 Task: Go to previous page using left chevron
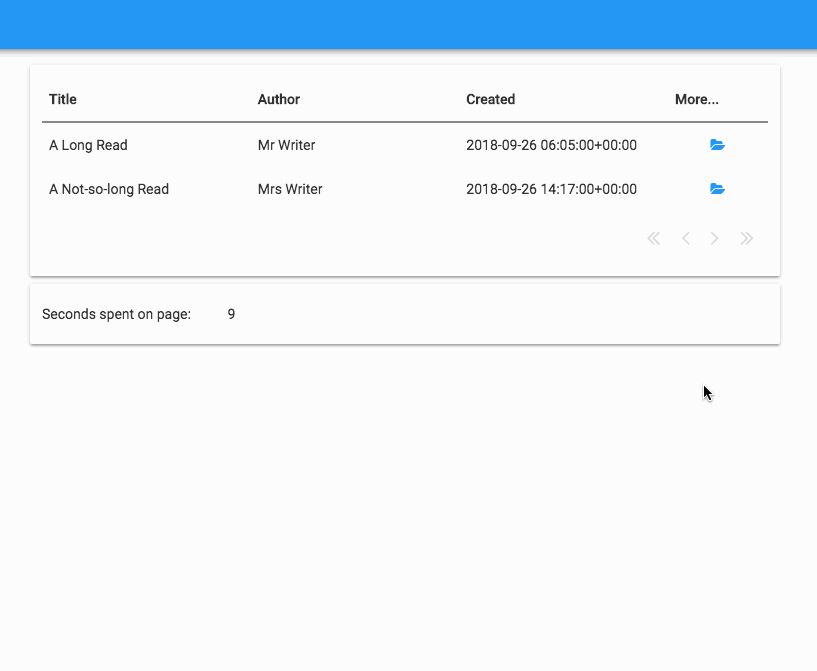[686, 238]
